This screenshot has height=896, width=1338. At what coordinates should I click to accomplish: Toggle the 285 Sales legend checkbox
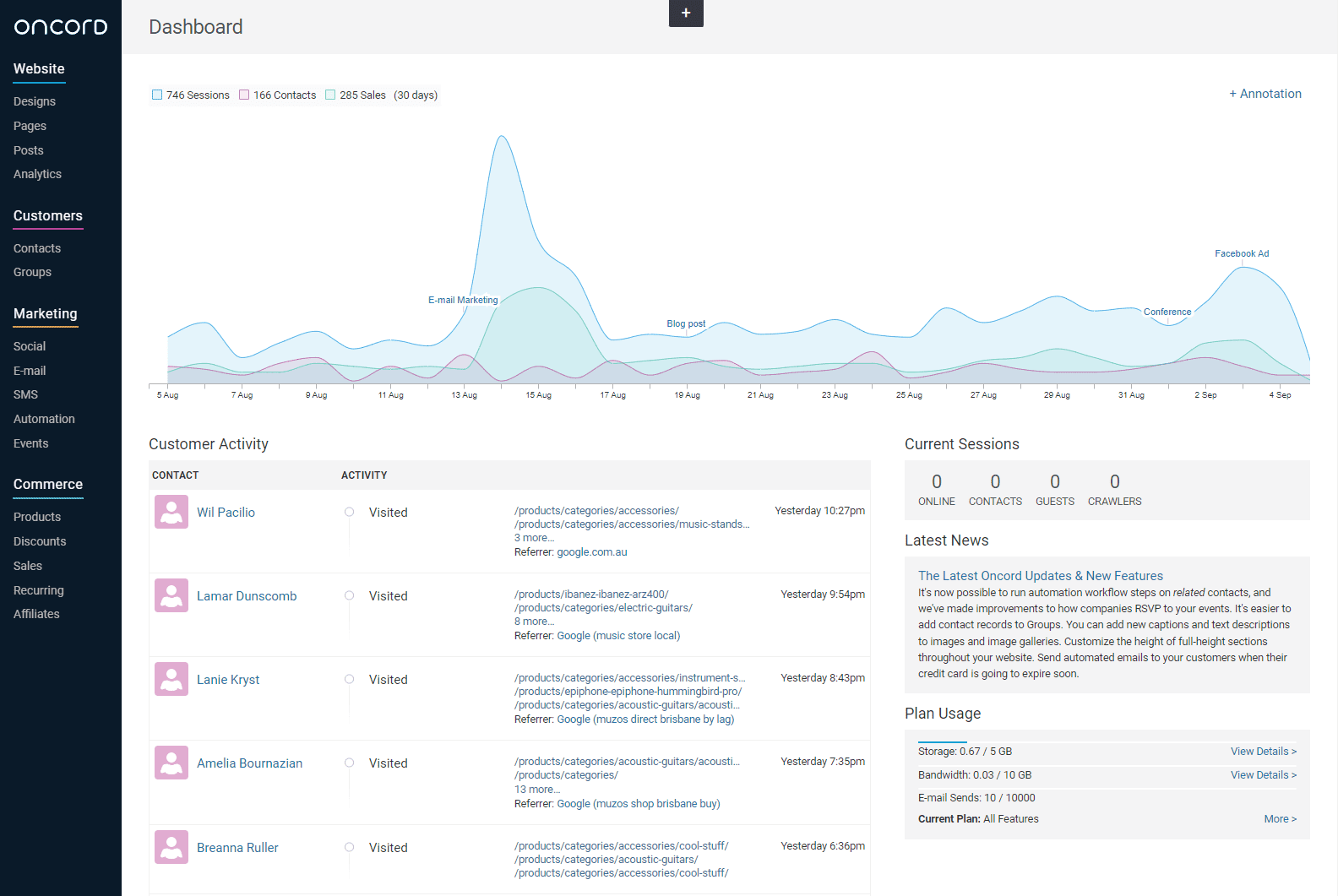coord(330,95)
